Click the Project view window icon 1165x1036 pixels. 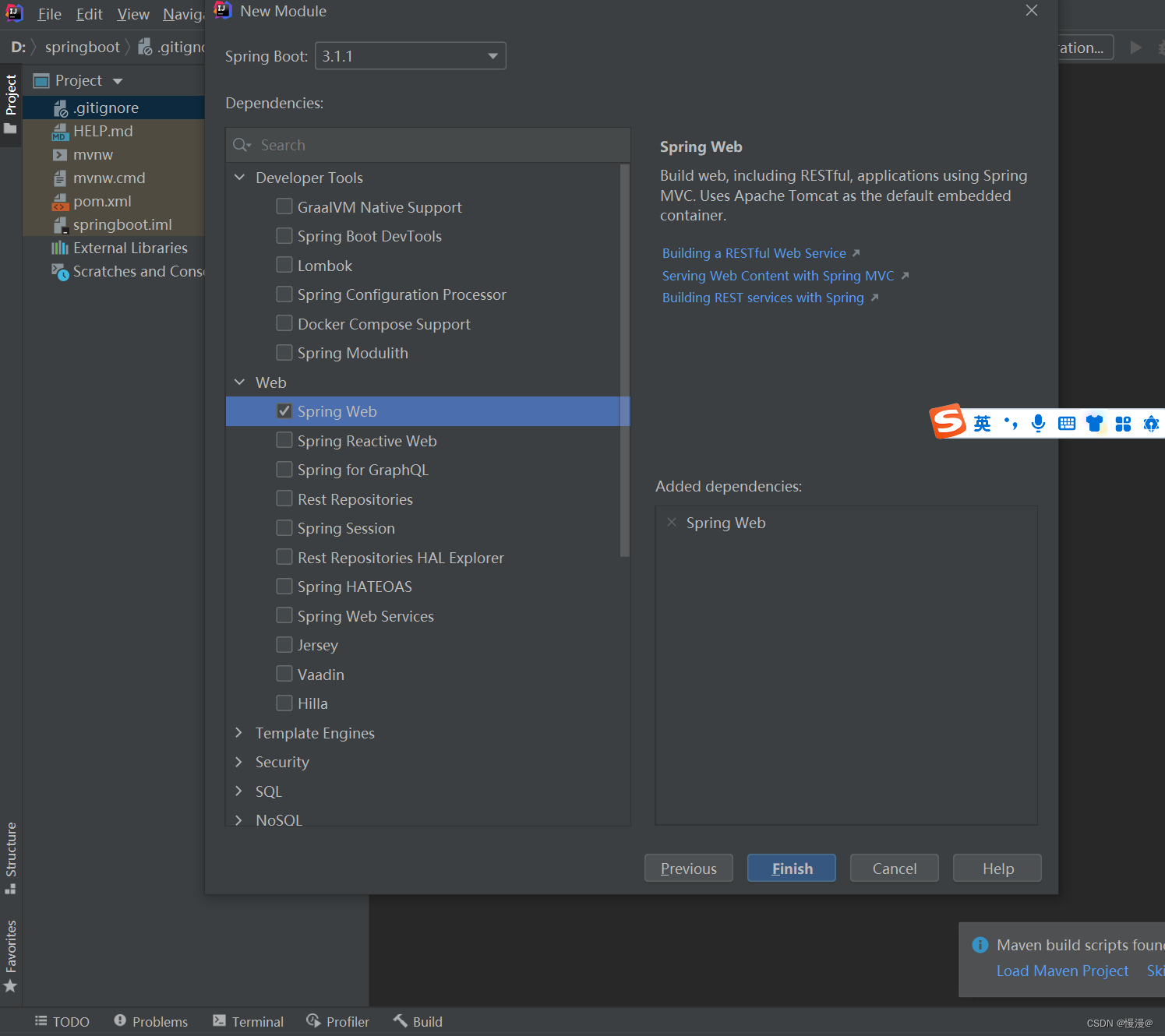click(x=41, y=81)
